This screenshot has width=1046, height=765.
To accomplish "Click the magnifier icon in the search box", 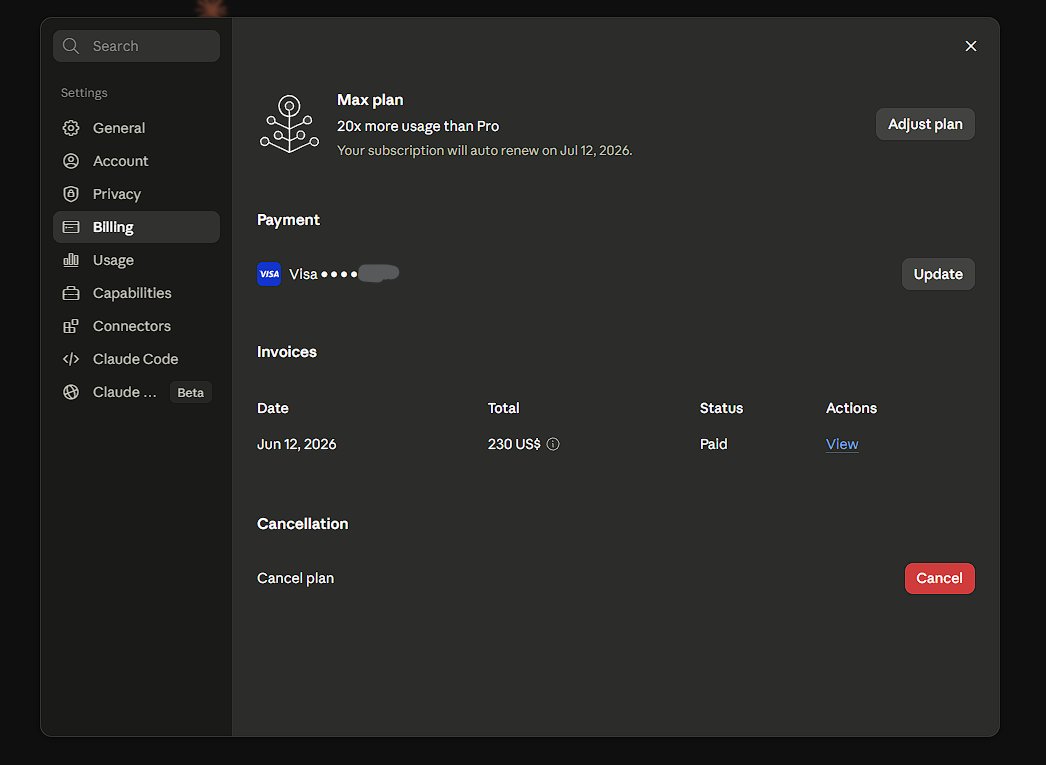I will [71, 46].
